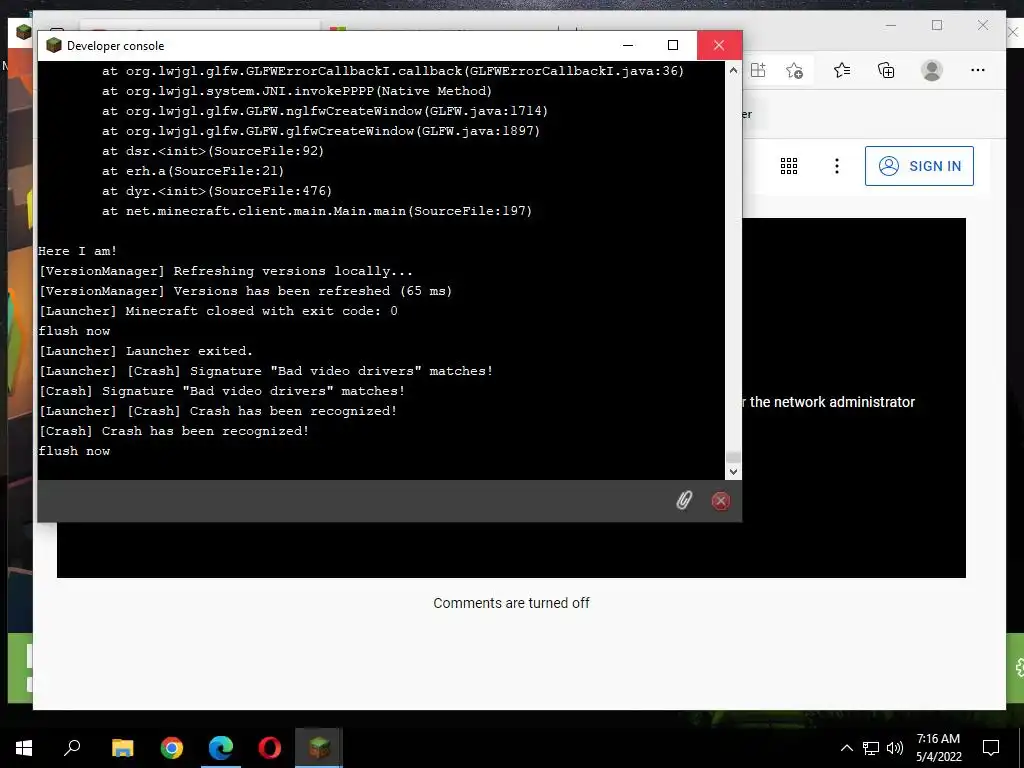Open the Edge profile avatar

pos(932,70)
